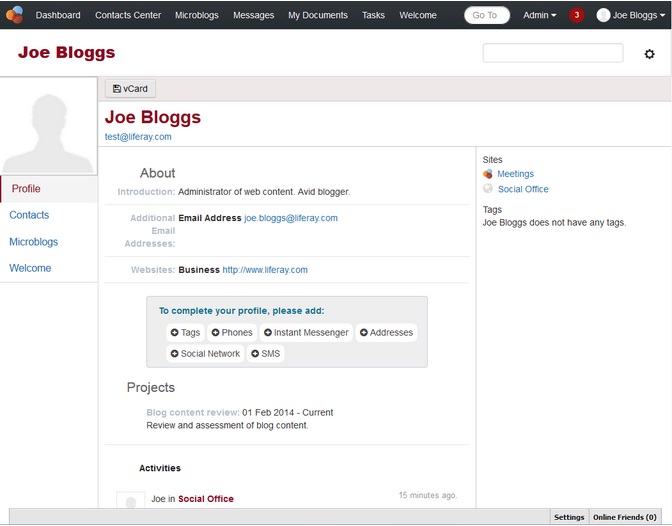This screenshot has width=672, height=526.
Task: Download the vCard
Action: 130,89
